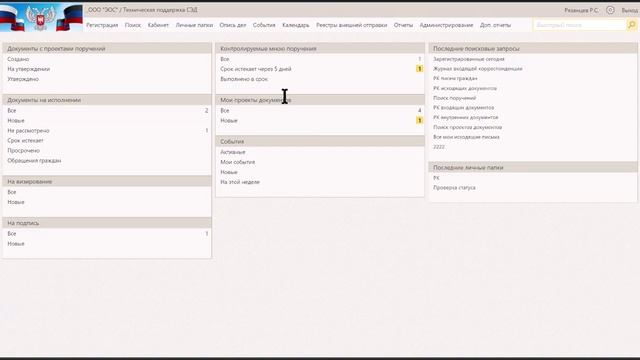
Task: Open "Реестры внешней отправки" menu
Action: point(351,25)
